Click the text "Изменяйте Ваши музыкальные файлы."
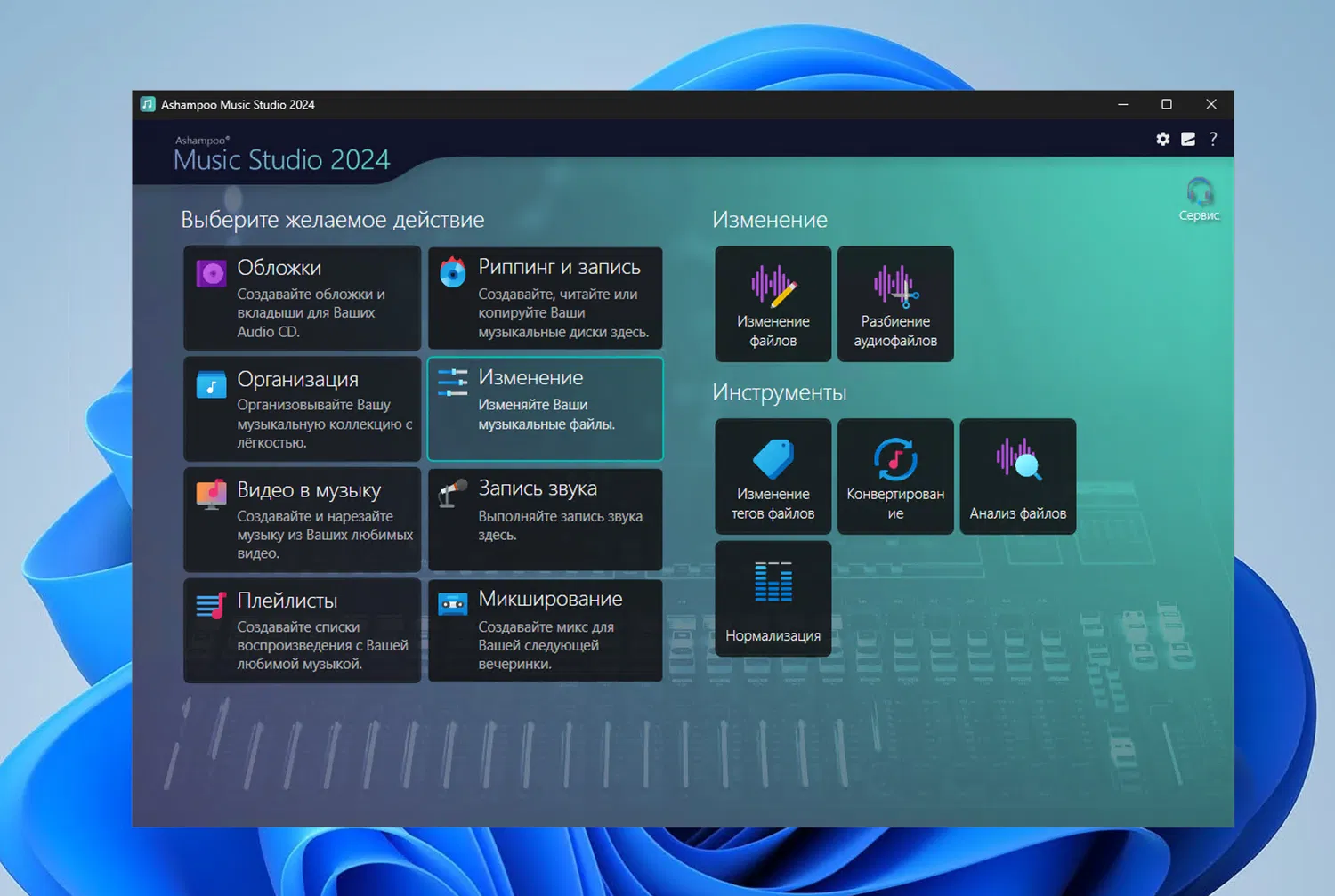Screen dimensions: 1335x896 pyautogui.click(x=546, y=415)
